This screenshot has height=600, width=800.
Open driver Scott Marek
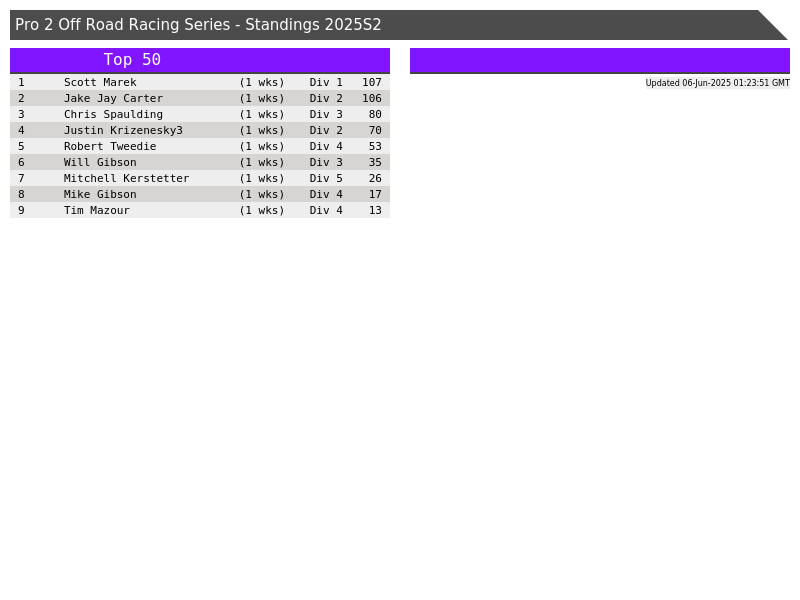tap(100, 83)
